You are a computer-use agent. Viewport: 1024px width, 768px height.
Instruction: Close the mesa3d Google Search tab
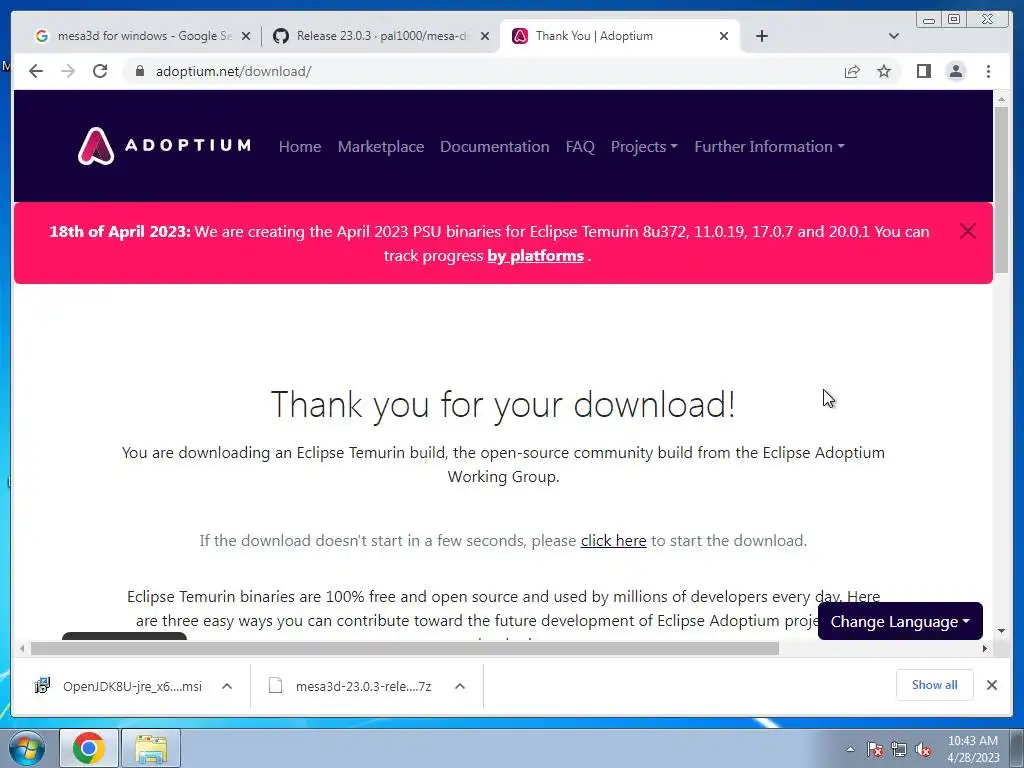pos(246,37)
